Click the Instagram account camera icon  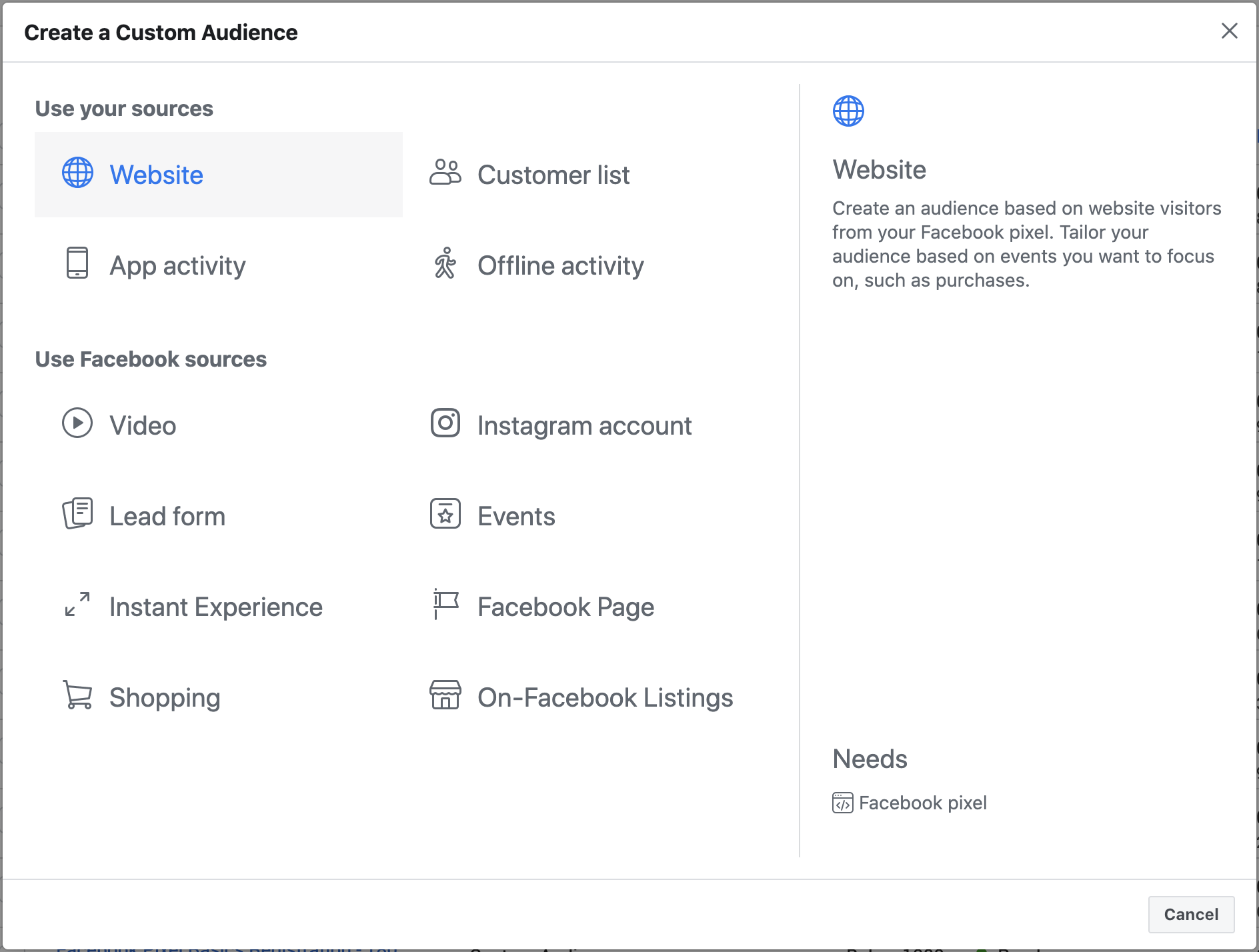pyautogui.click(x=445, y=423)
